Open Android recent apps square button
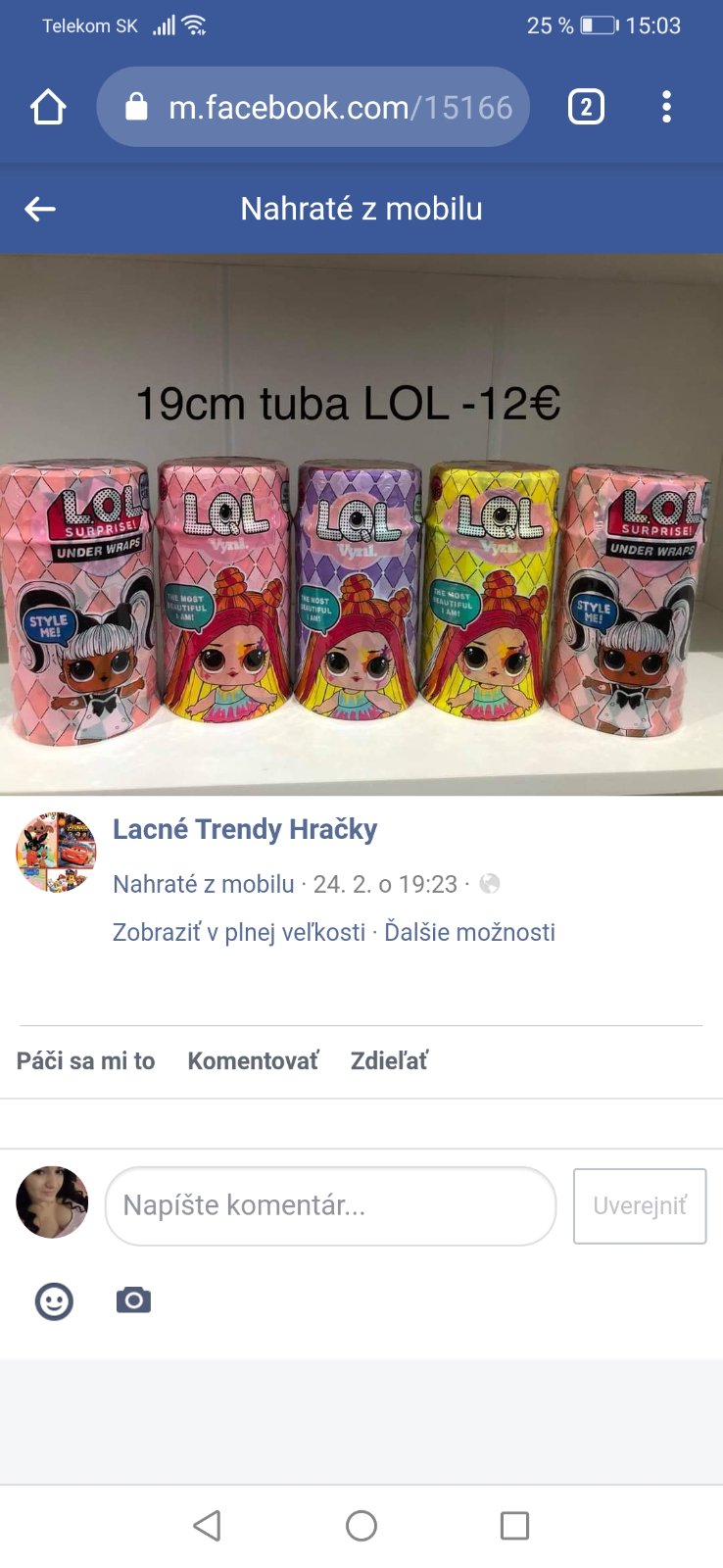This screenshot has width=723, height=1568. [514, 1526]
